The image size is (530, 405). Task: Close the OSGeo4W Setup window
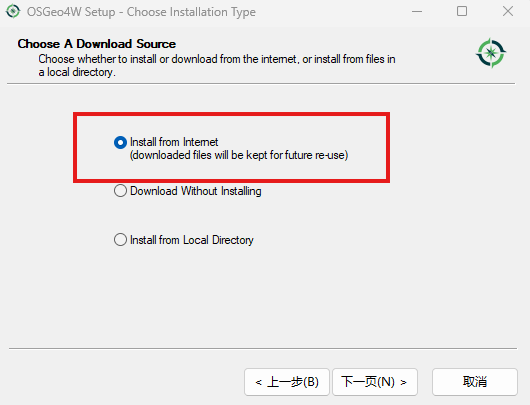pos(508,11)
